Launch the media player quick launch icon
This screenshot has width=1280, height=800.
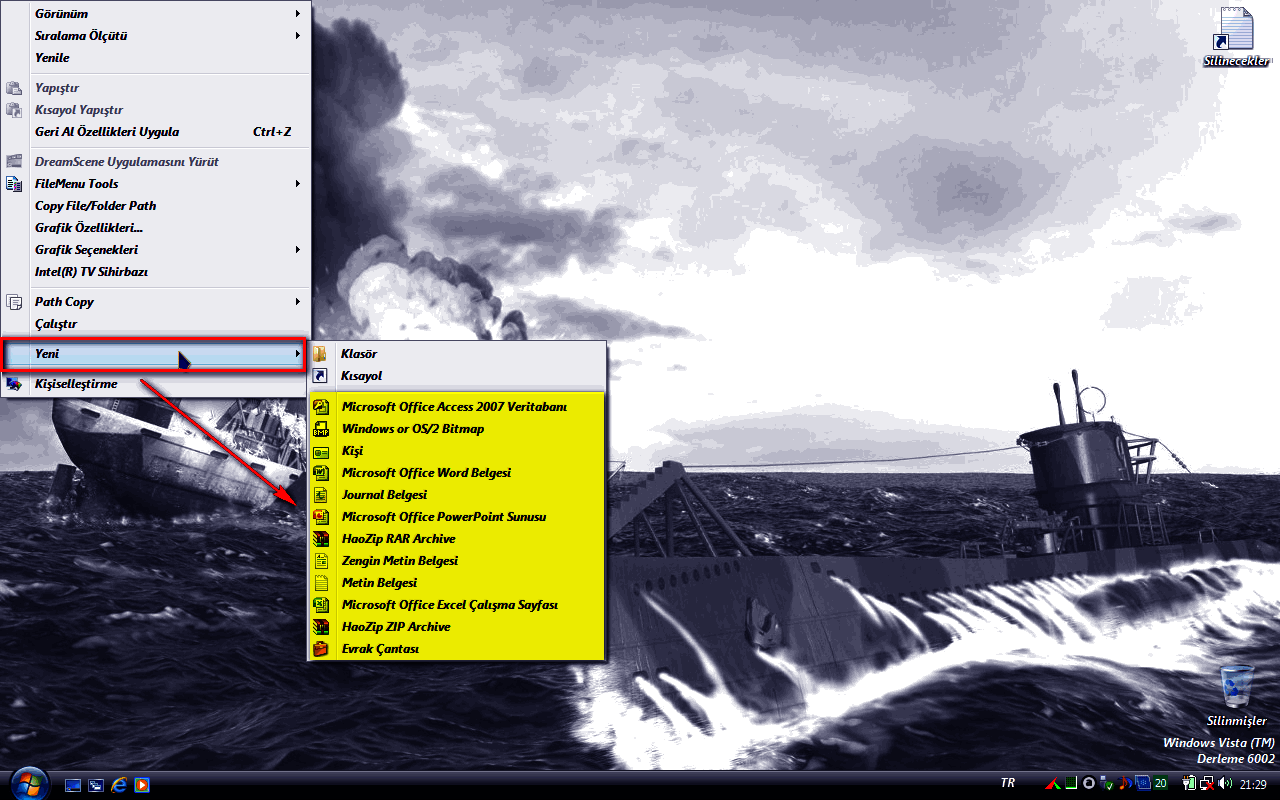(142, 785)
